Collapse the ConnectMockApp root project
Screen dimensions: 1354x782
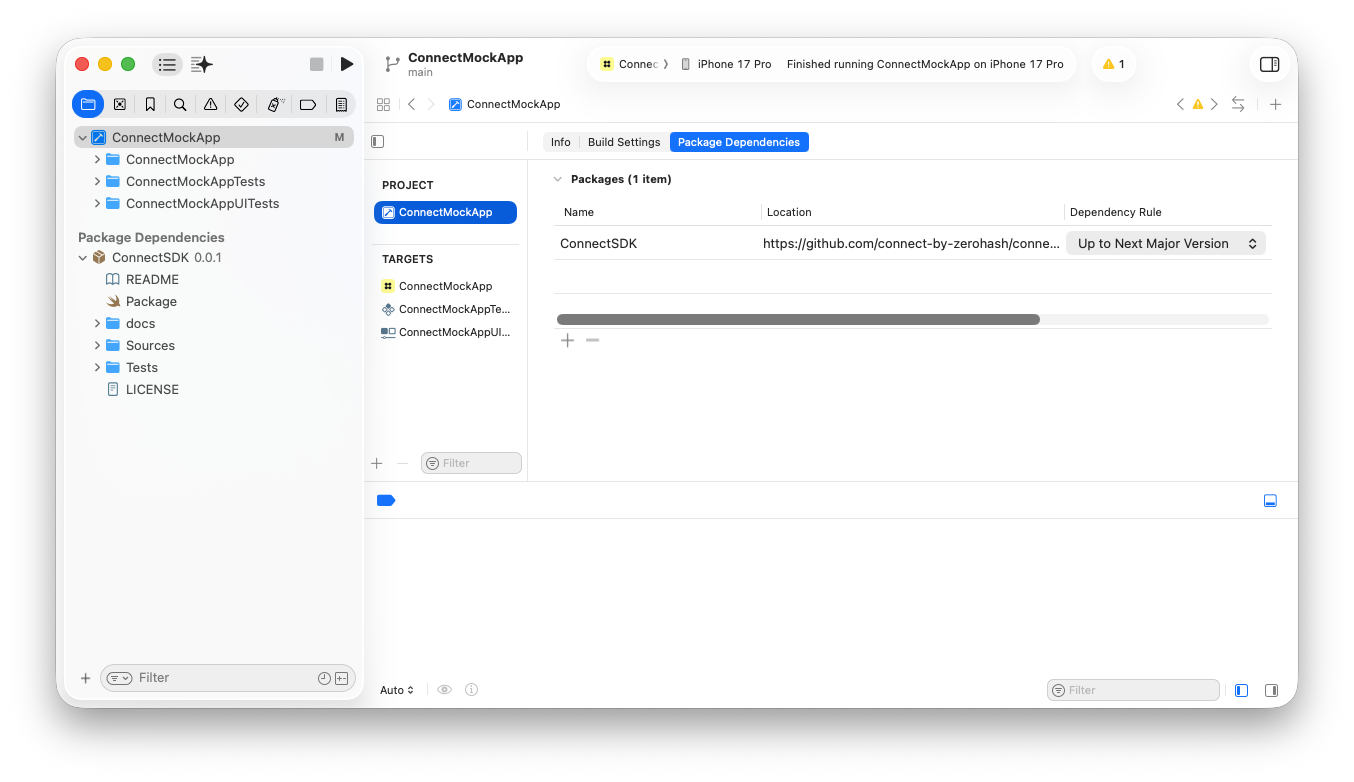coord(82,138)
